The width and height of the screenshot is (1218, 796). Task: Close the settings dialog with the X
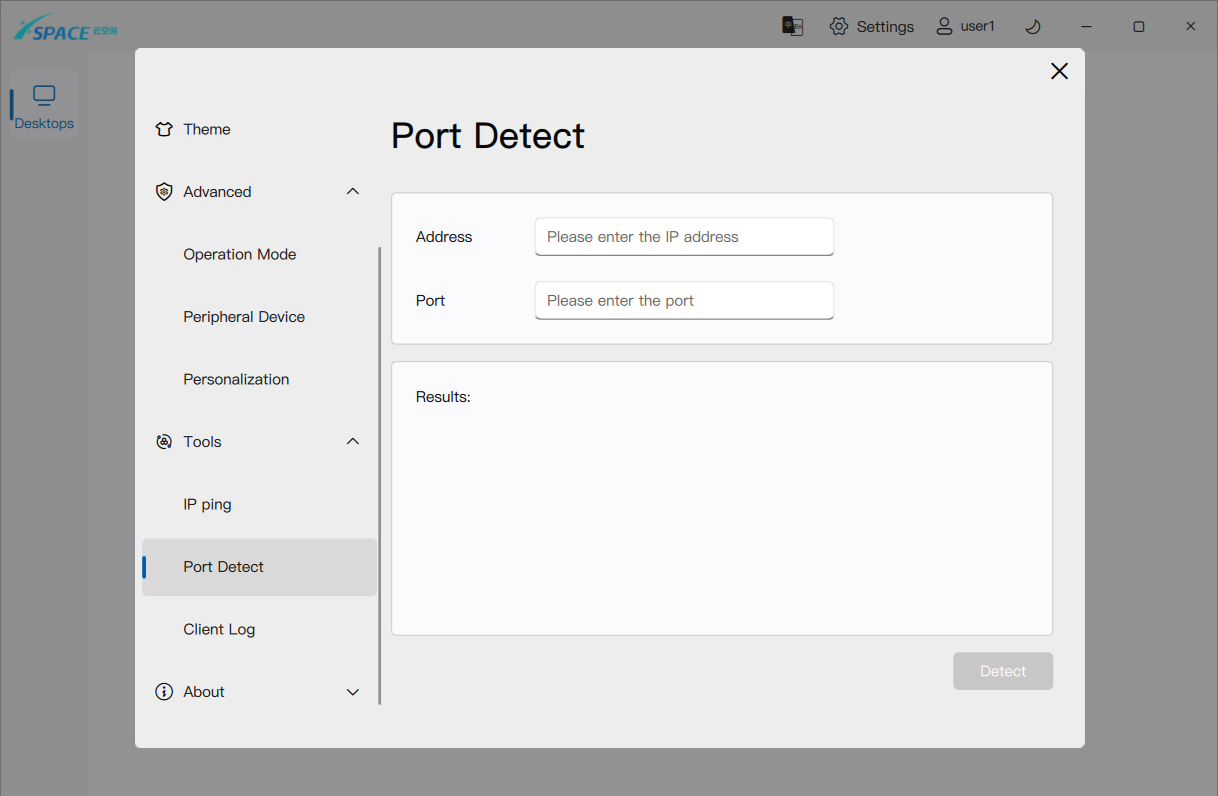coord(1059,71)
